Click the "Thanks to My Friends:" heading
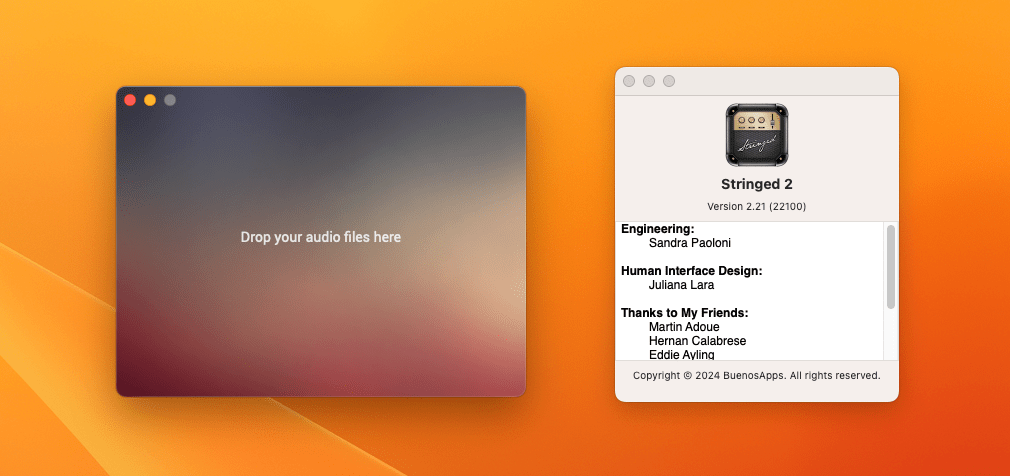The height and width of the screenshot is (476, 1010). (685, 313)
